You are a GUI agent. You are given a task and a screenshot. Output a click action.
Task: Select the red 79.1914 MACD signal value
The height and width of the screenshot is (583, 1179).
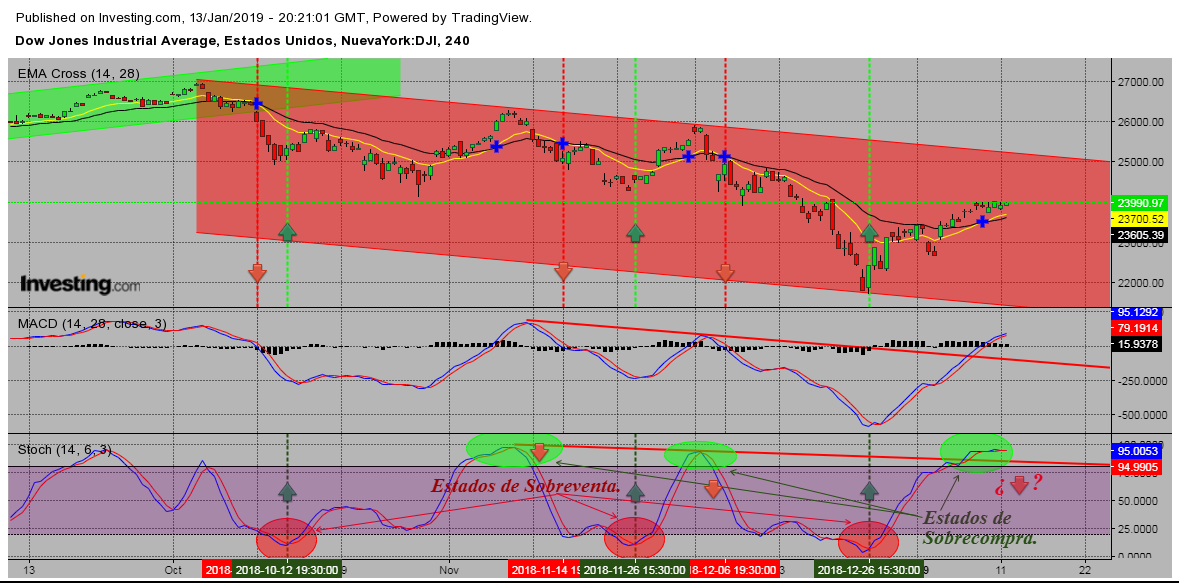1138,328
